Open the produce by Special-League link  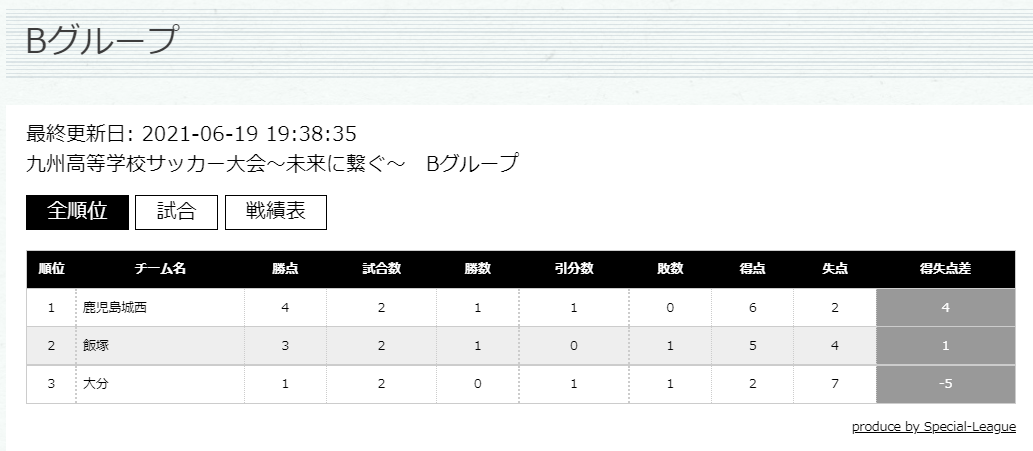click(934, 427)
